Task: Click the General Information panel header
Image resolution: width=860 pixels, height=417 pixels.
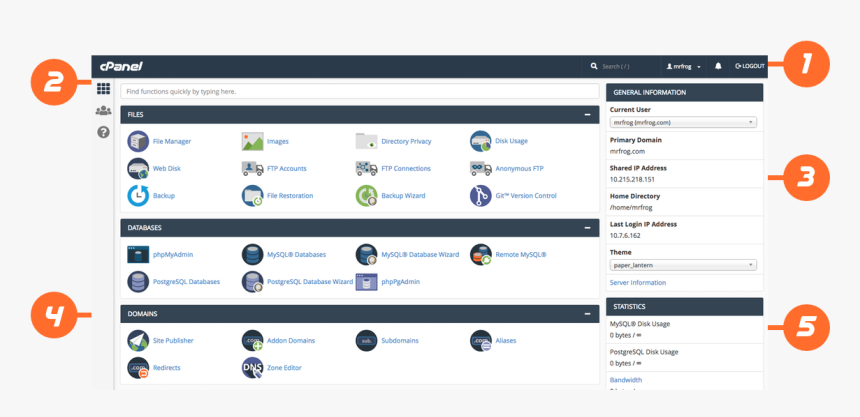Action: click(x=684, y=93)
